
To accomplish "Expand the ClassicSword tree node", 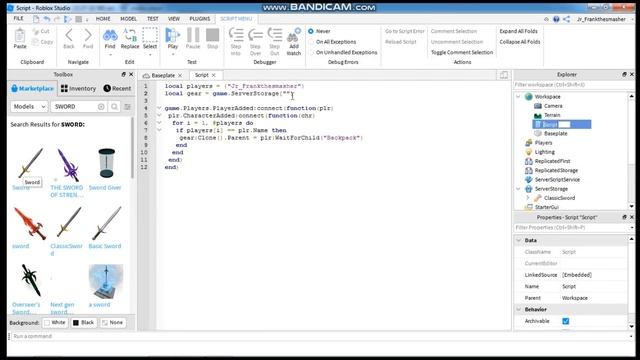I will pos(527,198).
